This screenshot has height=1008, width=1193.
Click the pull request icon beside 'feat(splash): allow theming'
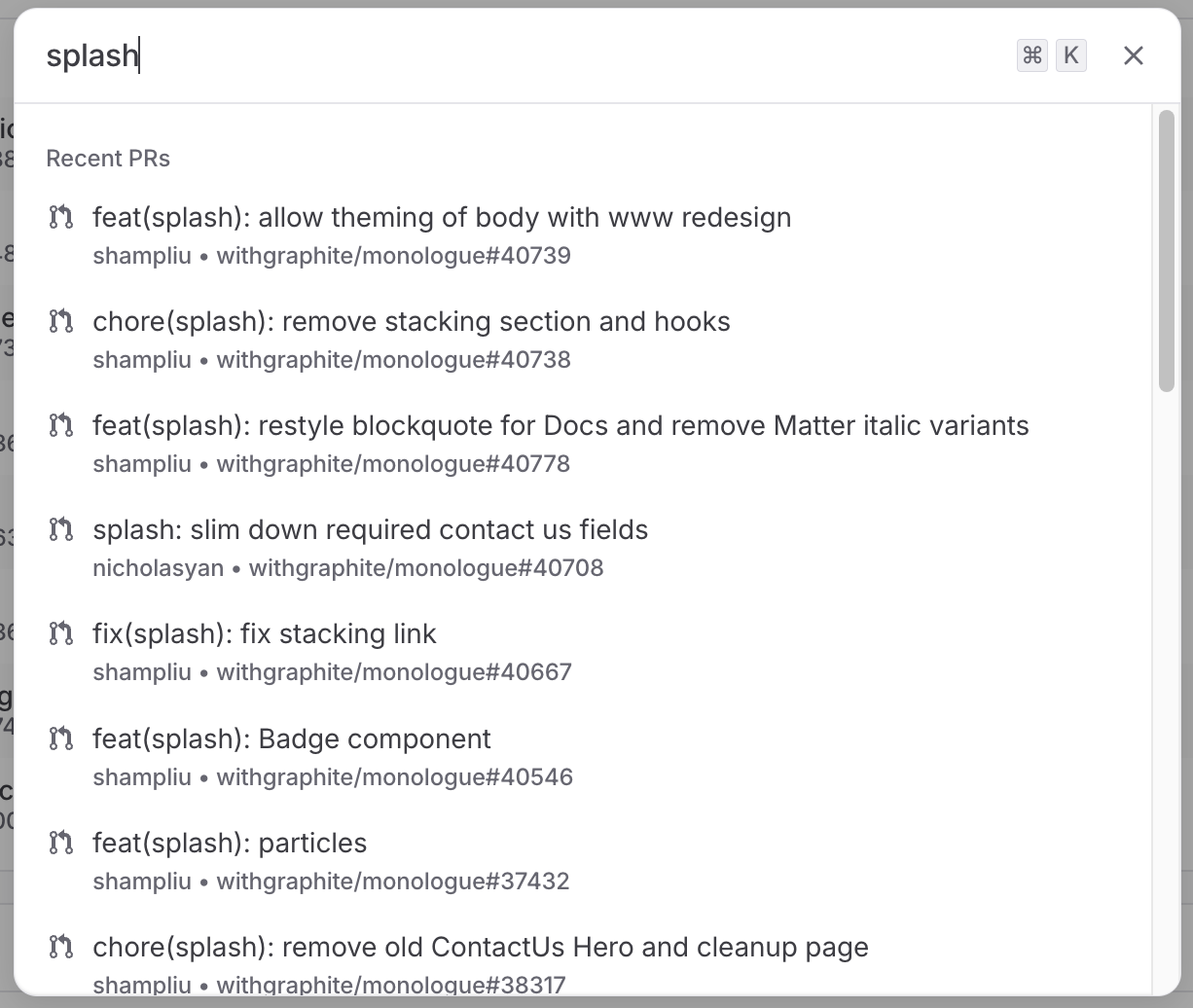pos(60,218)
